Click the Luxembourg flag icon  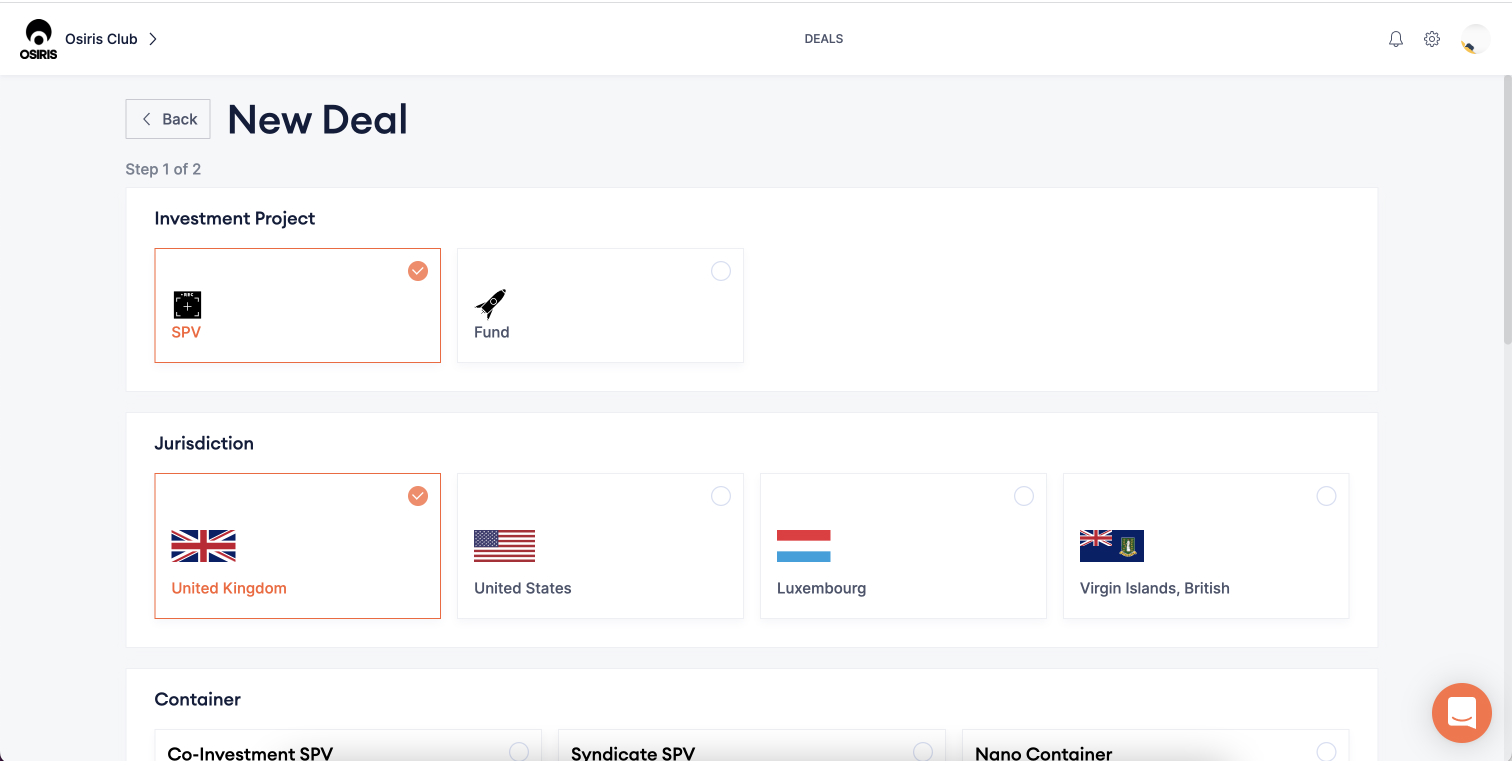coord(803,546)
